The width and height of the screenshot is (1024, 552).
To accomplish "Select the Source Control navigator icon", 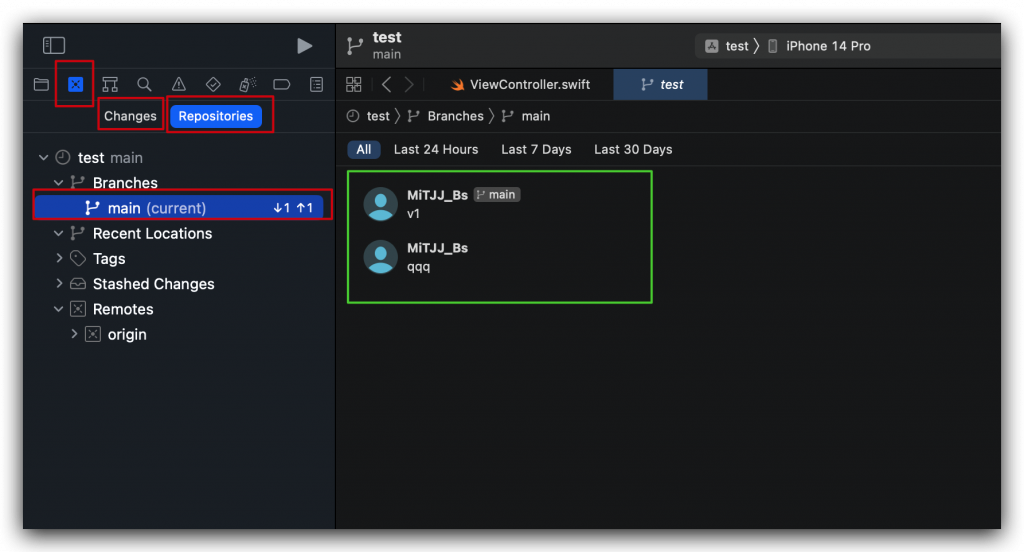I will tap(76, 84).
